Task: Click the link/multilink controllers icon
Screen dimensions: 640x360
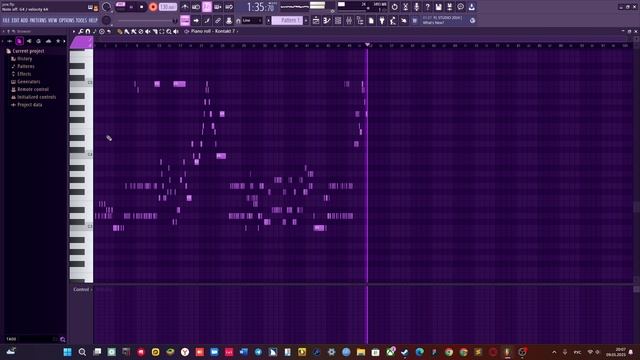Action: click(x=218, y=20)
